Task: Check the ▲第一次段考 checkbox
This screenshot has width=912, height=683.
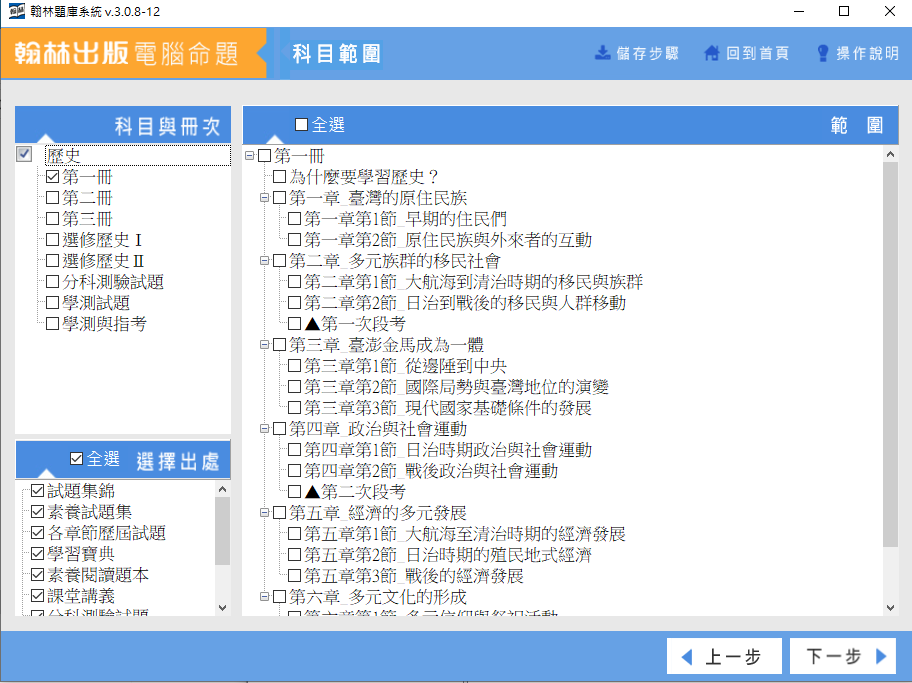Action: [294, 324]
